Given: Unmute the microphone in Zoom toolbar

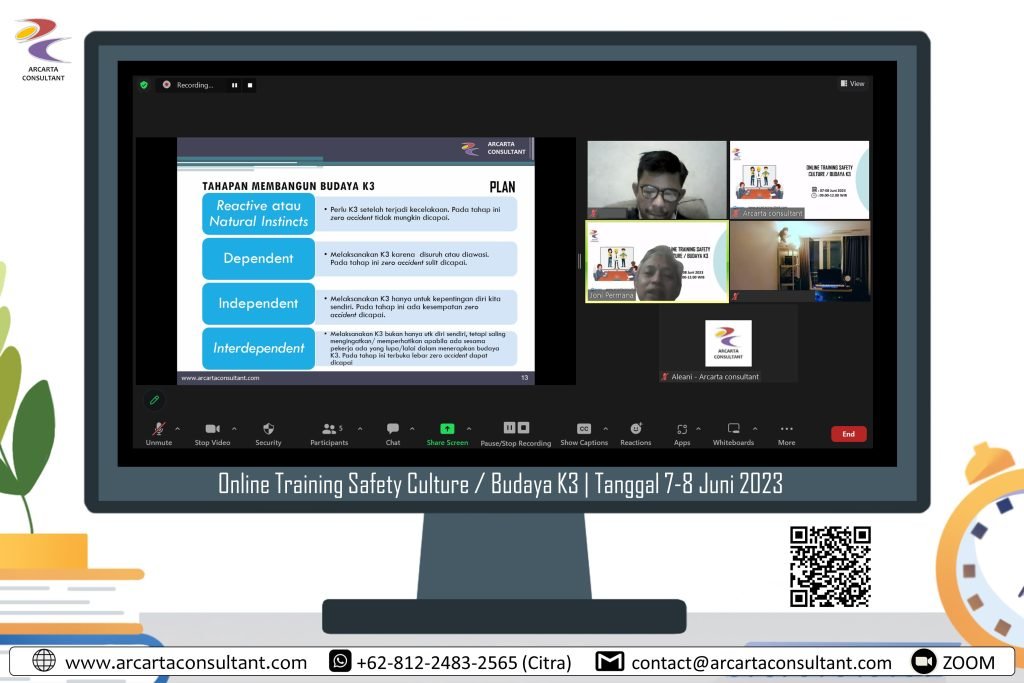Looking at the screenshot, I should pos(158,430).
